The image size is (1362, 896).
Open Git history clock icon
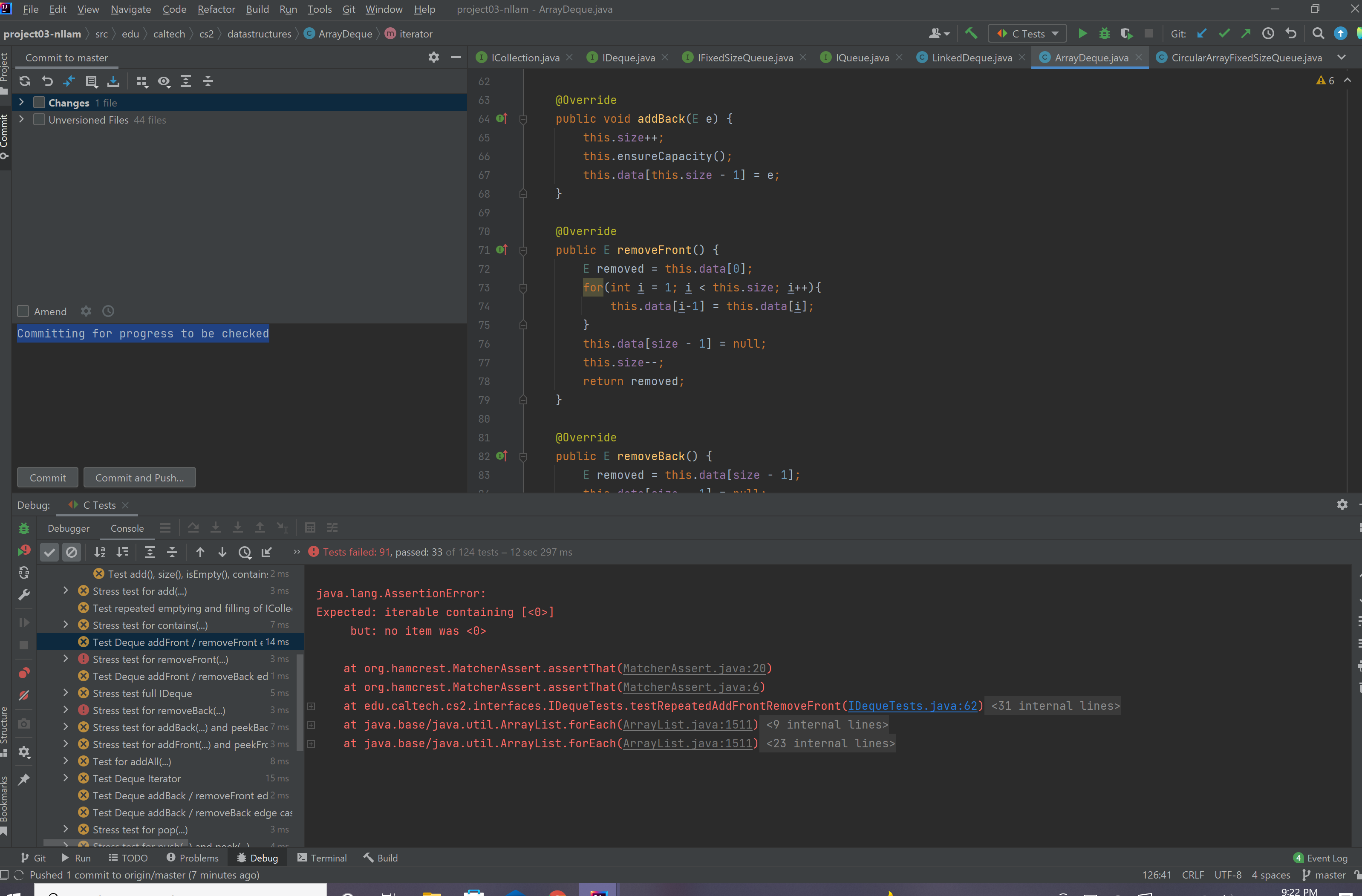1268,34
